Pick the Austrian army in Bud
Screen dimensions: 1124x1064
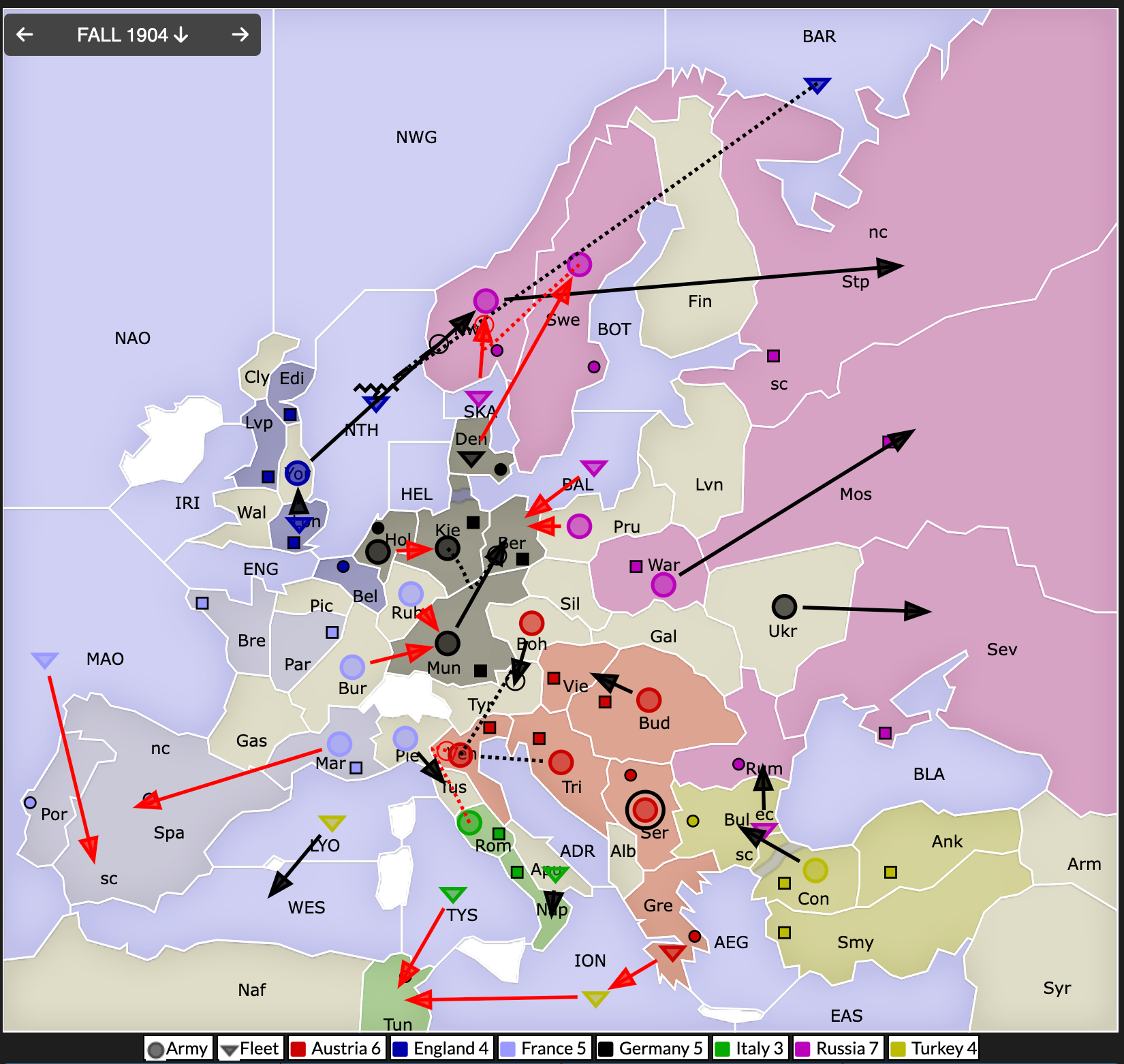click(649, 700)
